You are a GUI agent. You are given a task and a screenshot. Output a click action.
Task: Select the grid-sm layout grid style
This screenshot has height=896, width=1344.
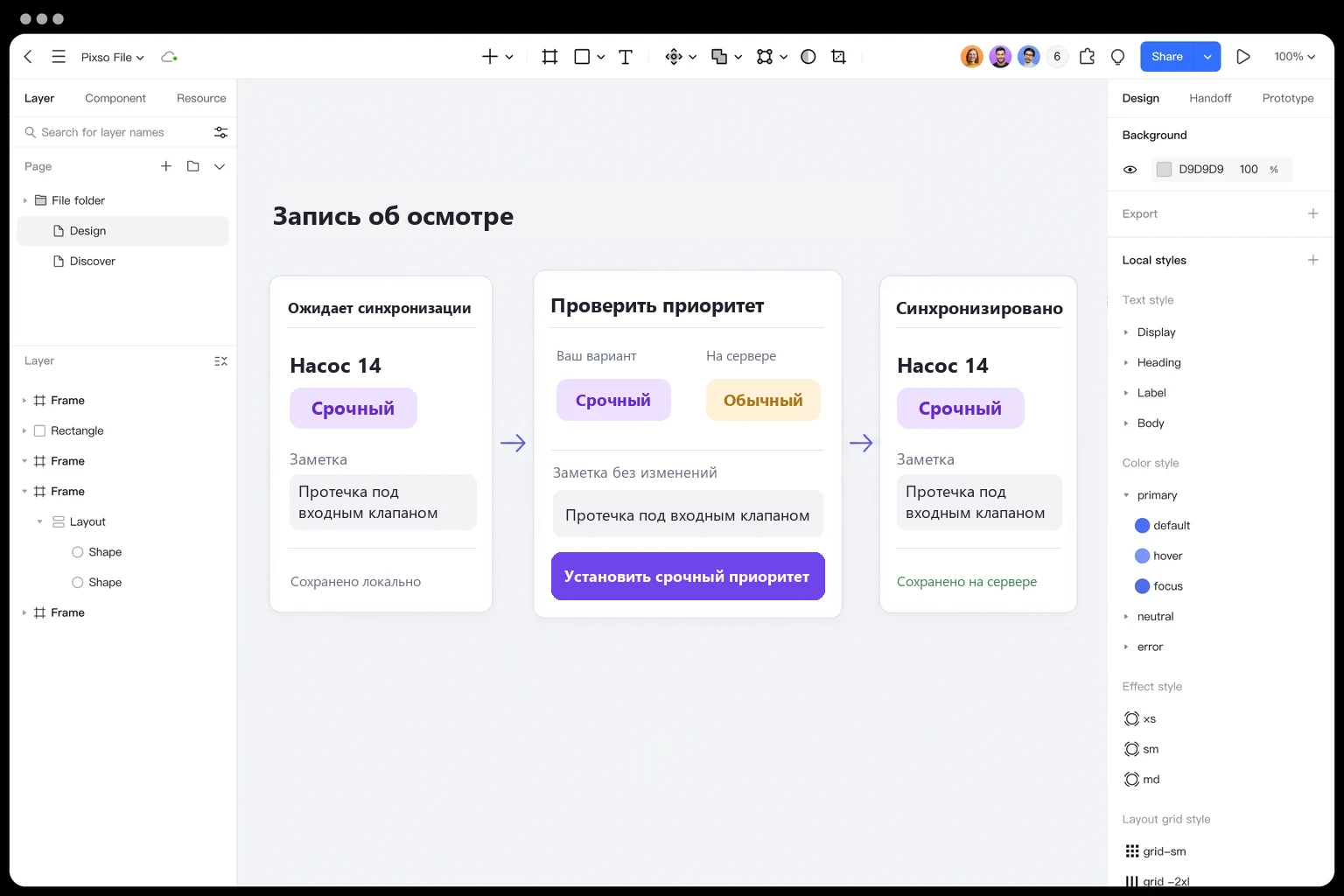click(1155, 851)
